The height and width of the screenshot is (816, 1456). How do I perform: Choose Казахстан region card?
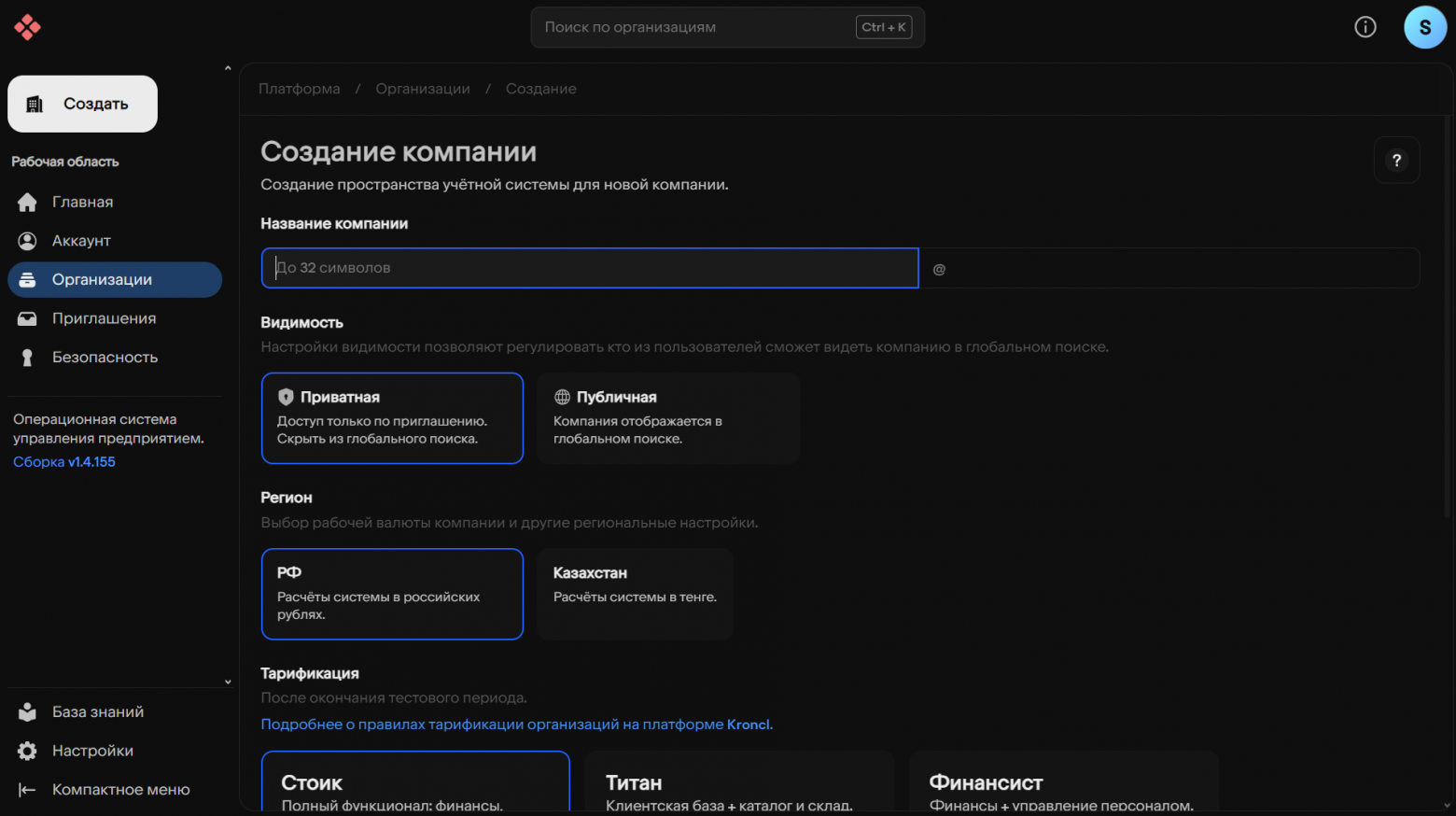point(635,594)
